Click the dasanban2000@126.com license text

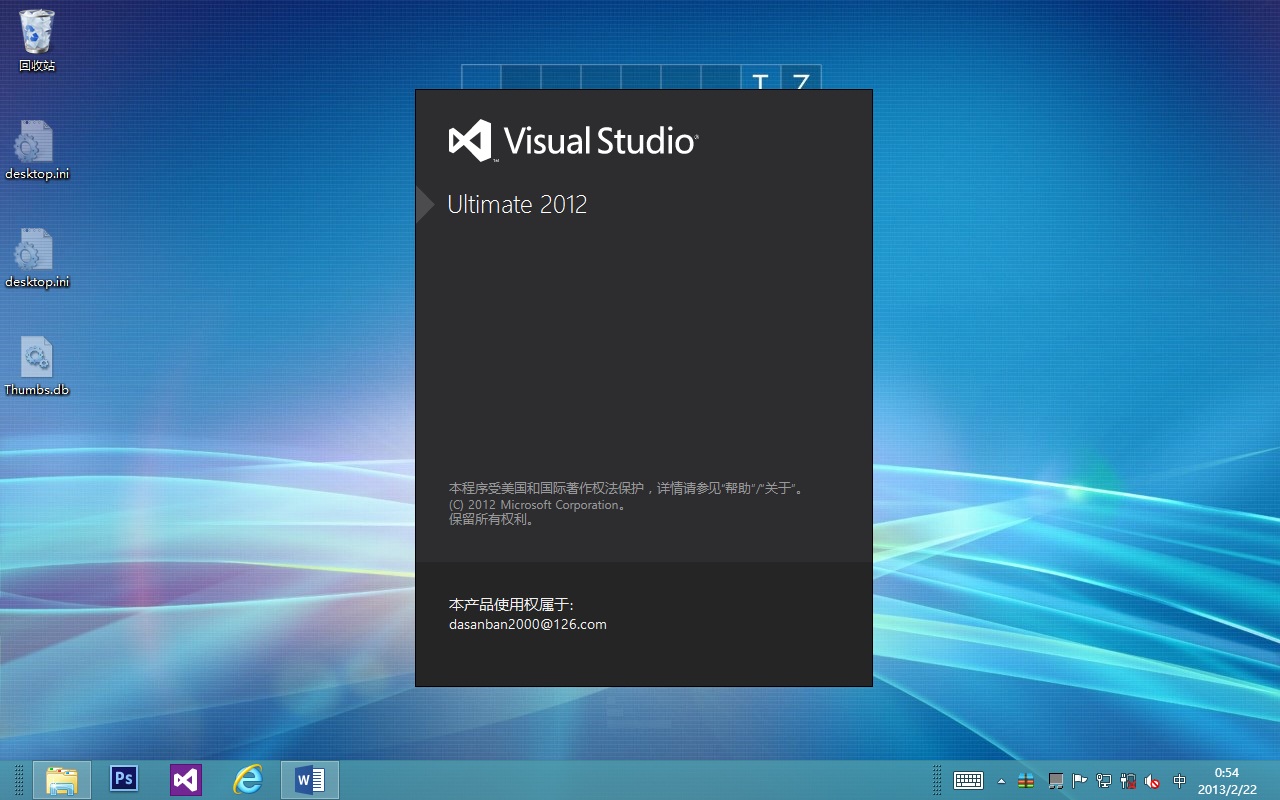tap(528, 624)
